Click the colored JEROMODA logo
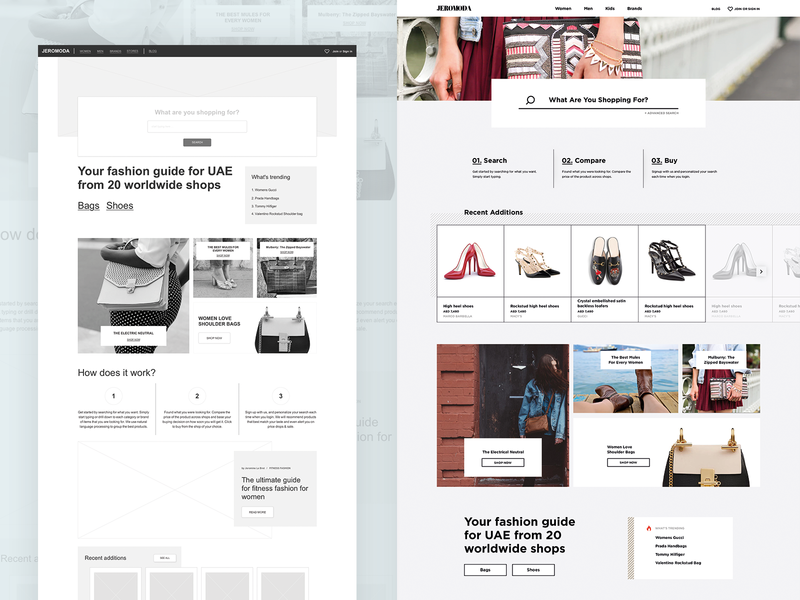800x600 pixels. [x=454, y=8]
